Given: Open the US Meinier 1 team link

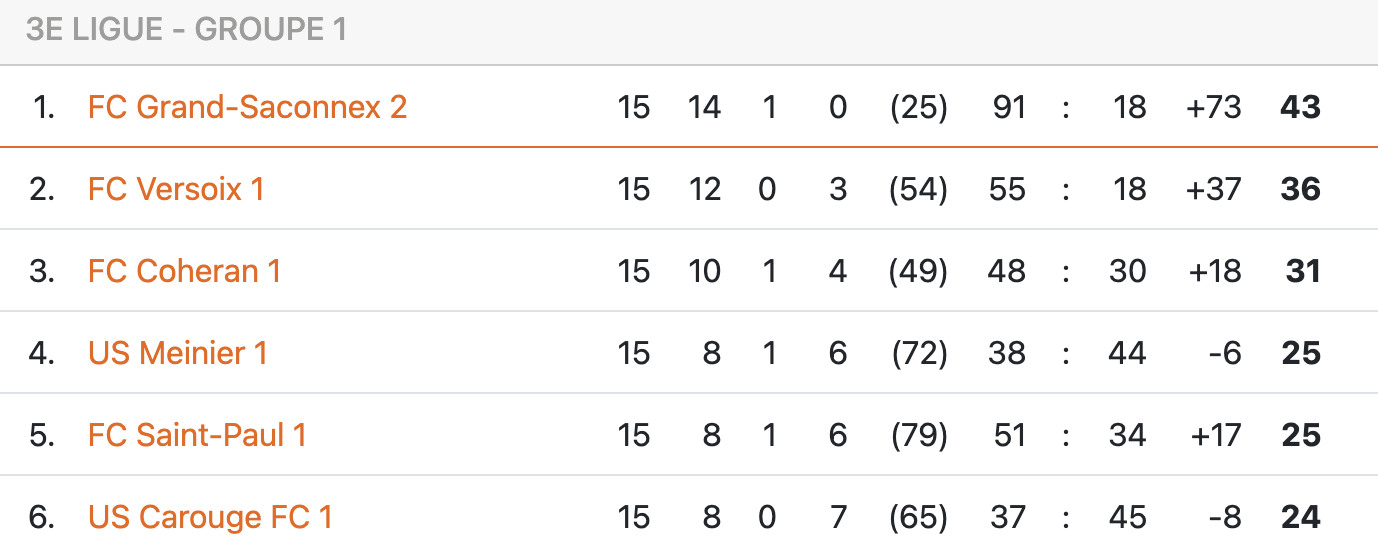Looking at the screenshot, I should tap(178, 353).
